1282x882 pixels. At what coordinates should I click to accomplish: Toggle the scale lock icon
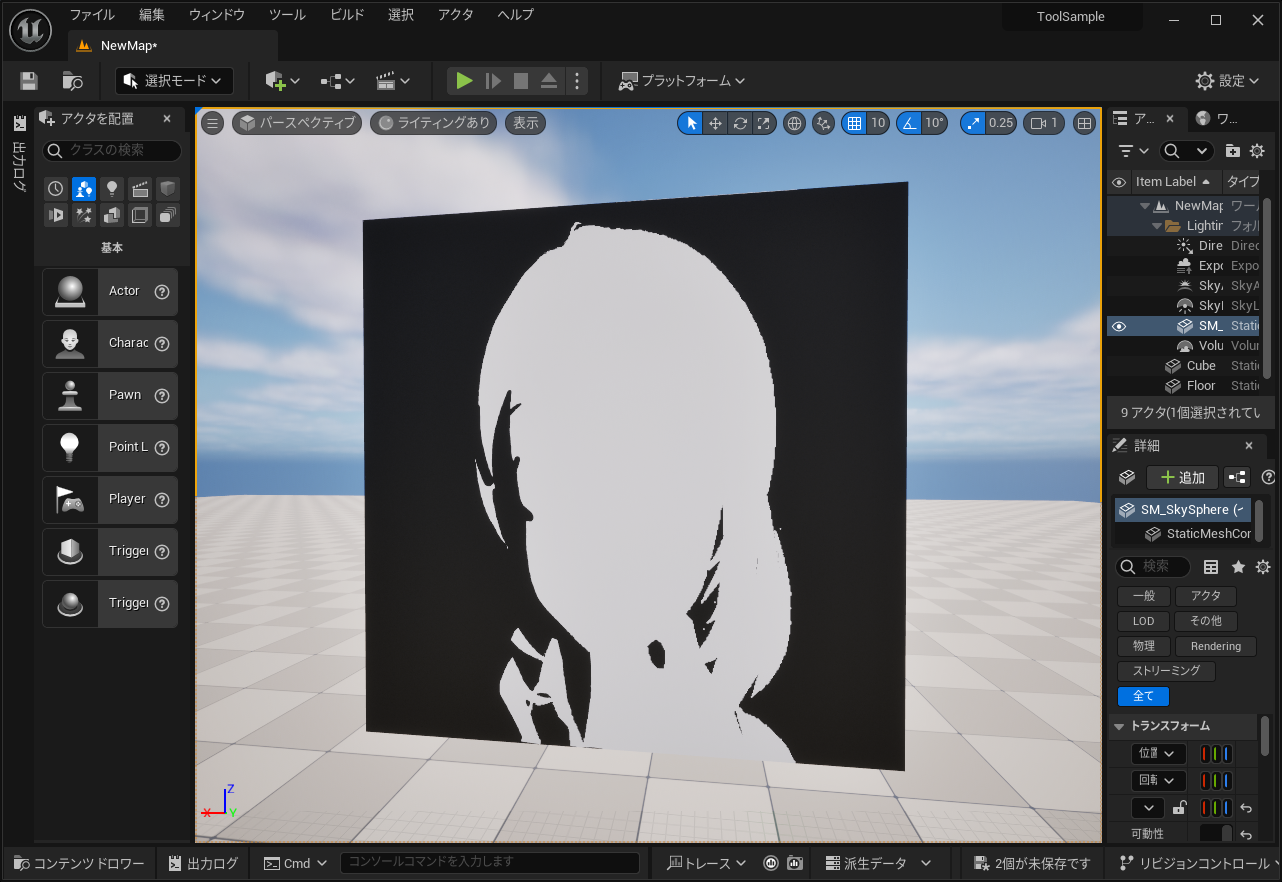coord(1179,808)
